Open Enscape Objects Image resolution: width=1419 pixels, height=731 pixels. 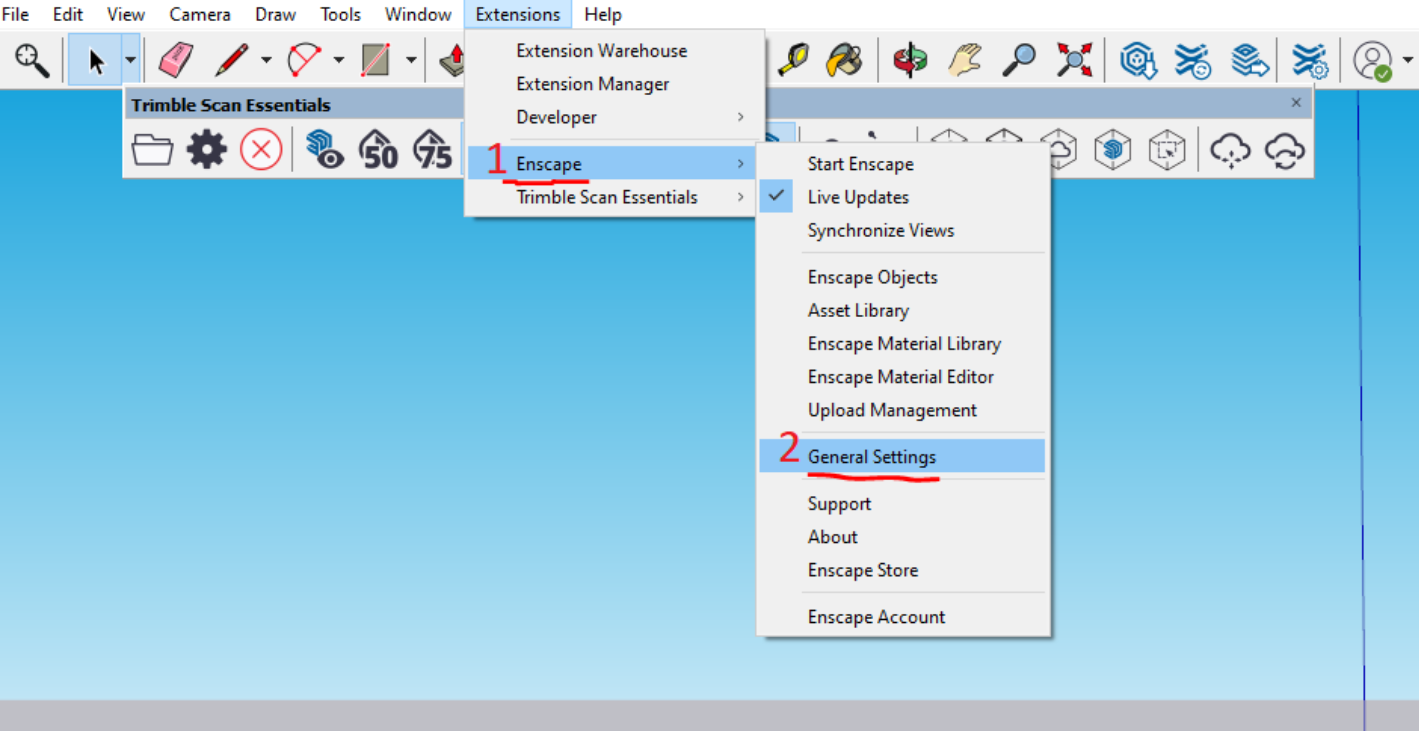click(x=900, y=277)
